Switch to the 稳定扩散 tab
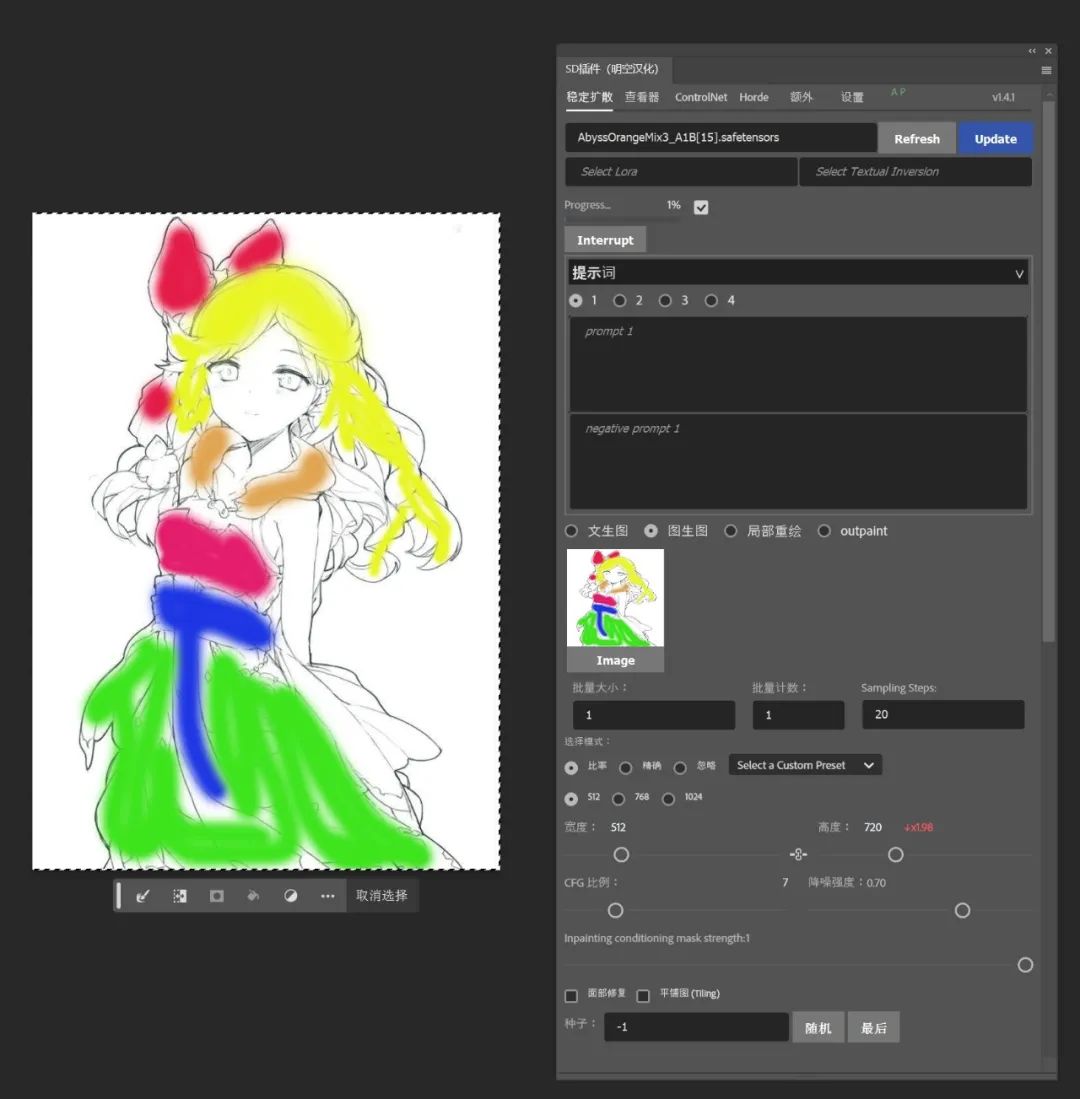The image size is (1080, 1099). tap(589, 97)
